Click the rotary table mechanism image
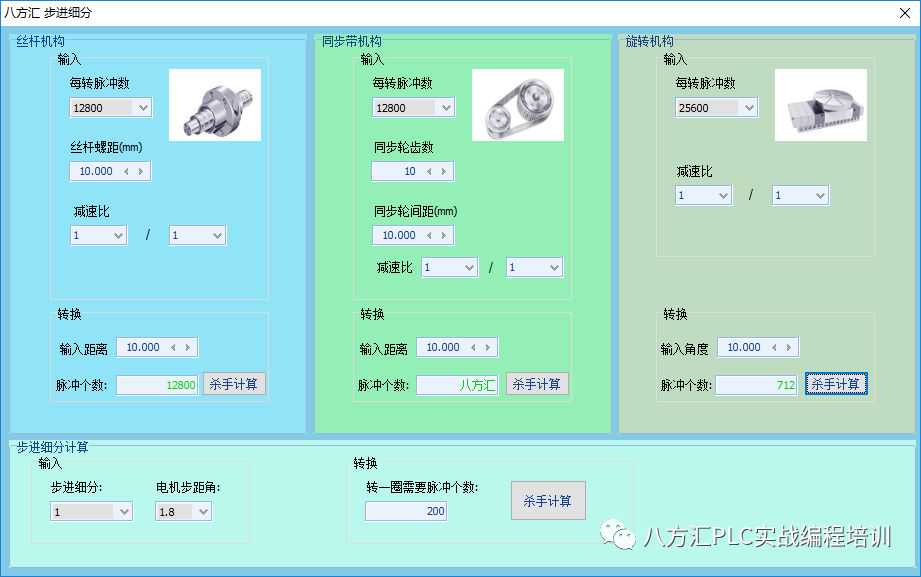The width and height of the screenshot is (921, 577). [820, 105]
